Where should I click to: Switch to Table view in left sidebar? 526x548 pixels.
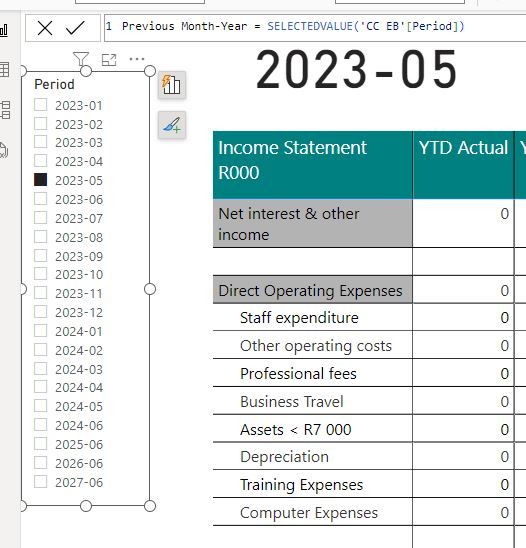pyautogui.click(x=4, y=70)
